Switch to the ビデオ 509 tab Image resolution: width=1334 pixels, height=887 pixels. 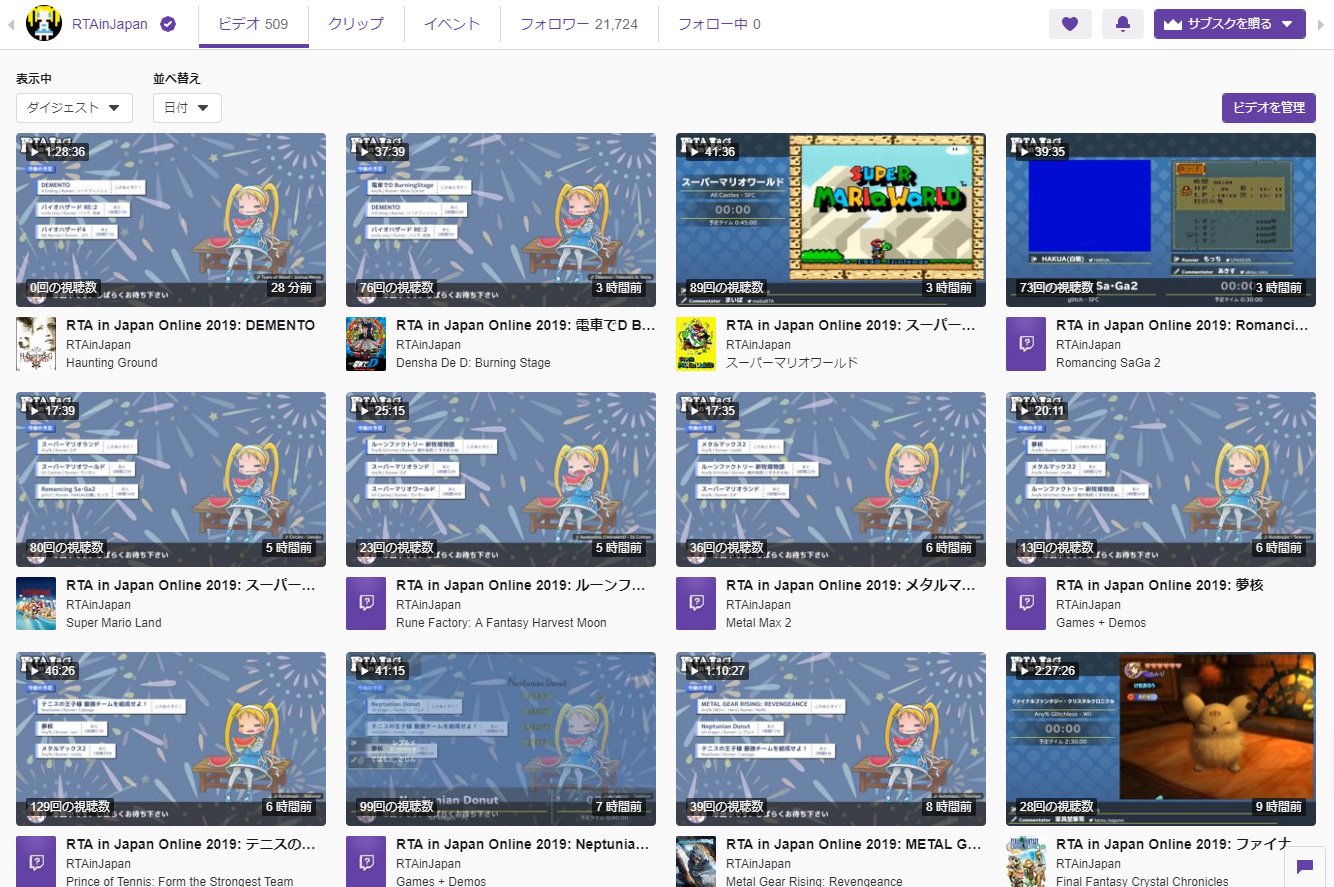tap(254, 24)
